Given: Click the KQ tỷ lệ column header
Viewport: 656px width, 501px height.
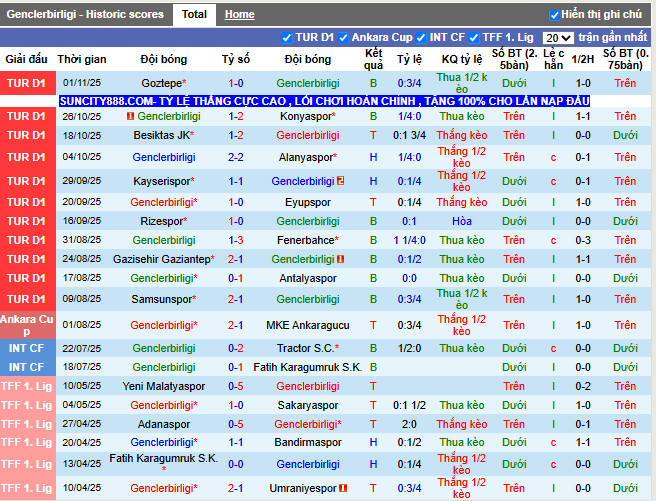Looking at the screenshot, I should tap(461, 59).
